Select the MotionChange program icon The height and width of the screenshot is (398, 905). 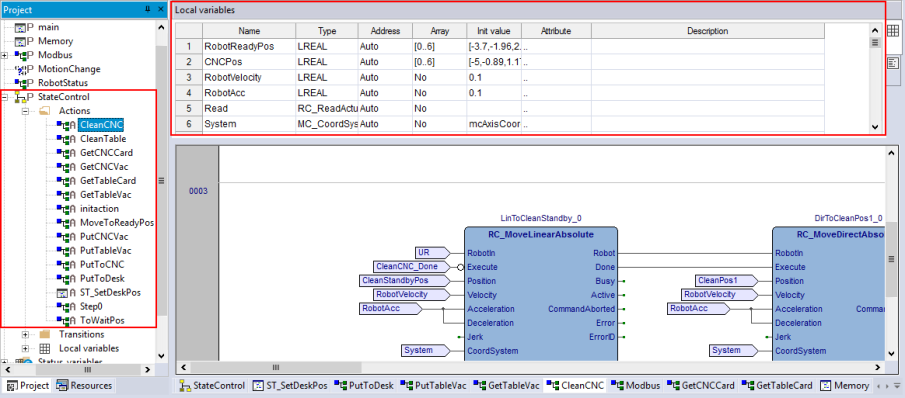(x=24, y=69)
